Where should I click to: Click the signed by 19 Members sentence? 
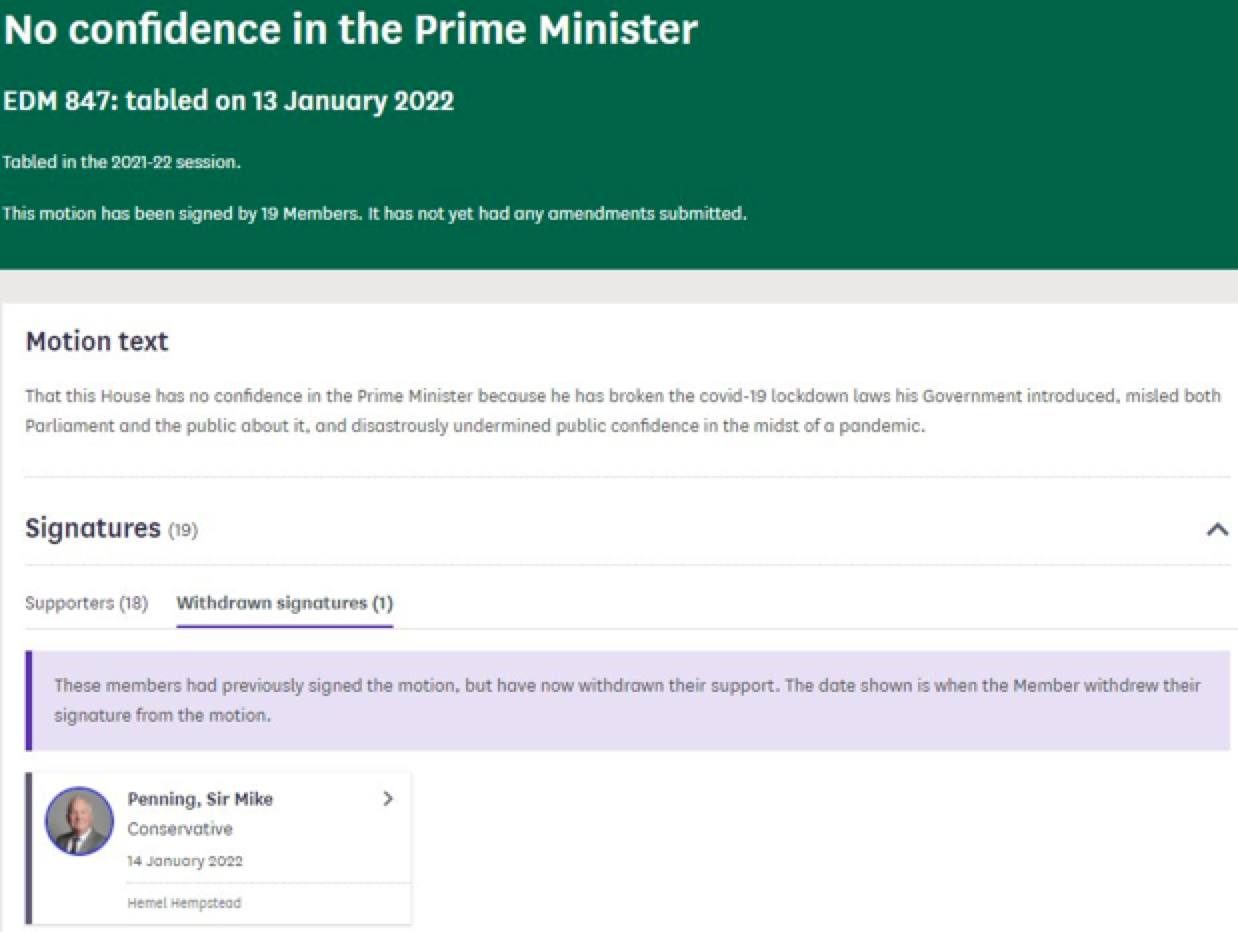point(374,213)
